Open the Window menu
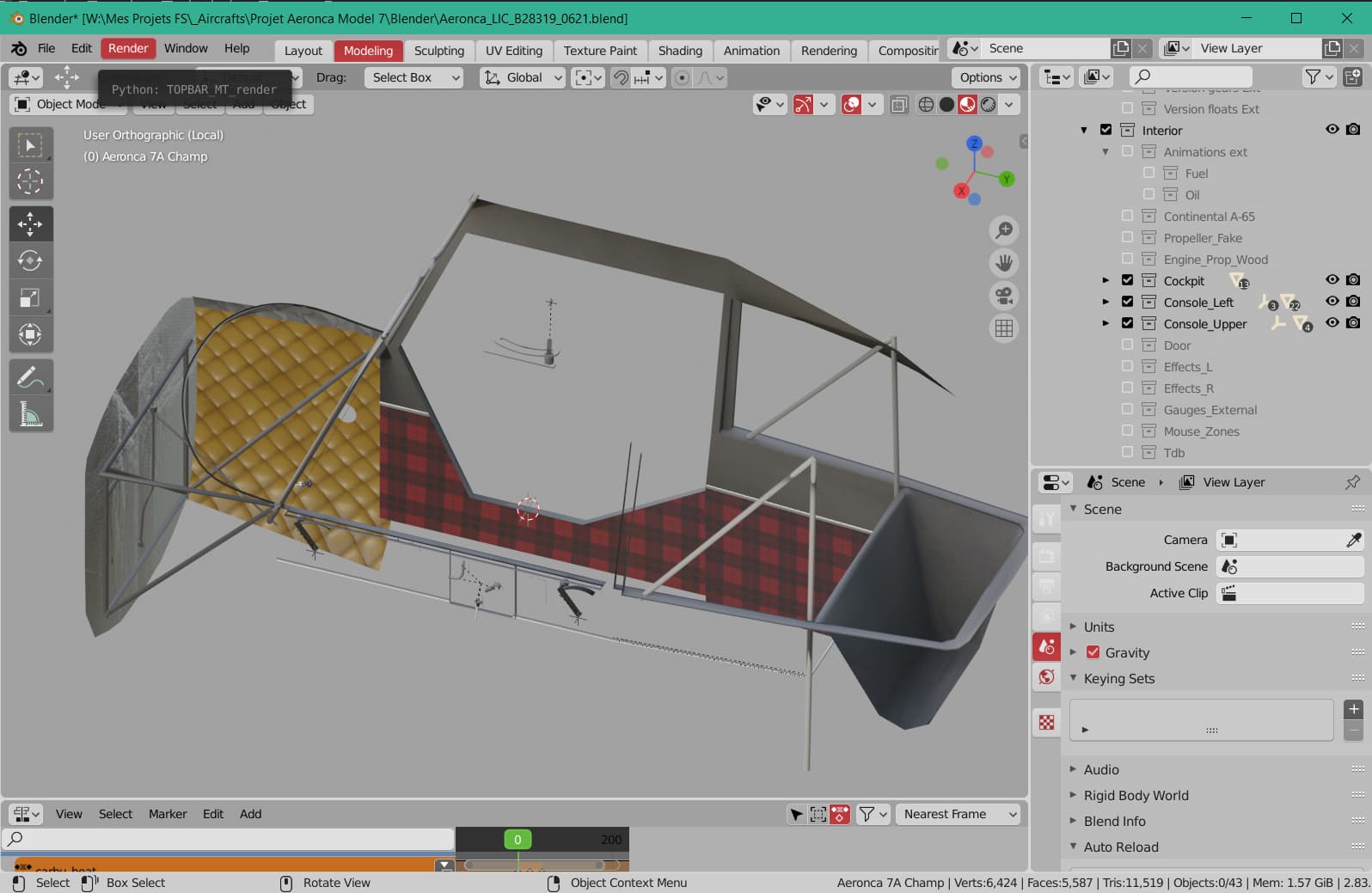This screenshot has width=1372, height=893. tap(186, 48)
